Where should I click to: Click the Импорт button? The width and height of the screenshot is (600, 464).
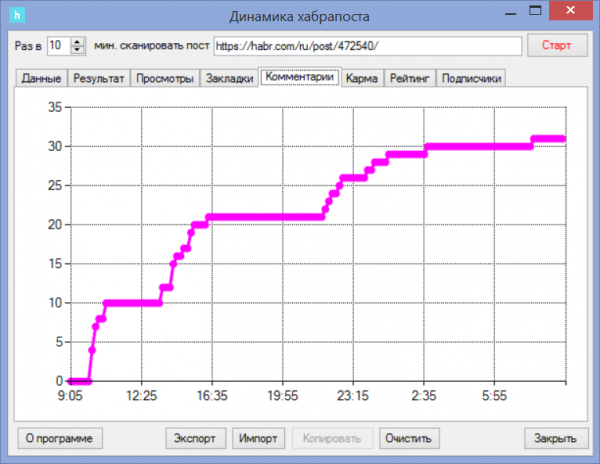(258, 438)
